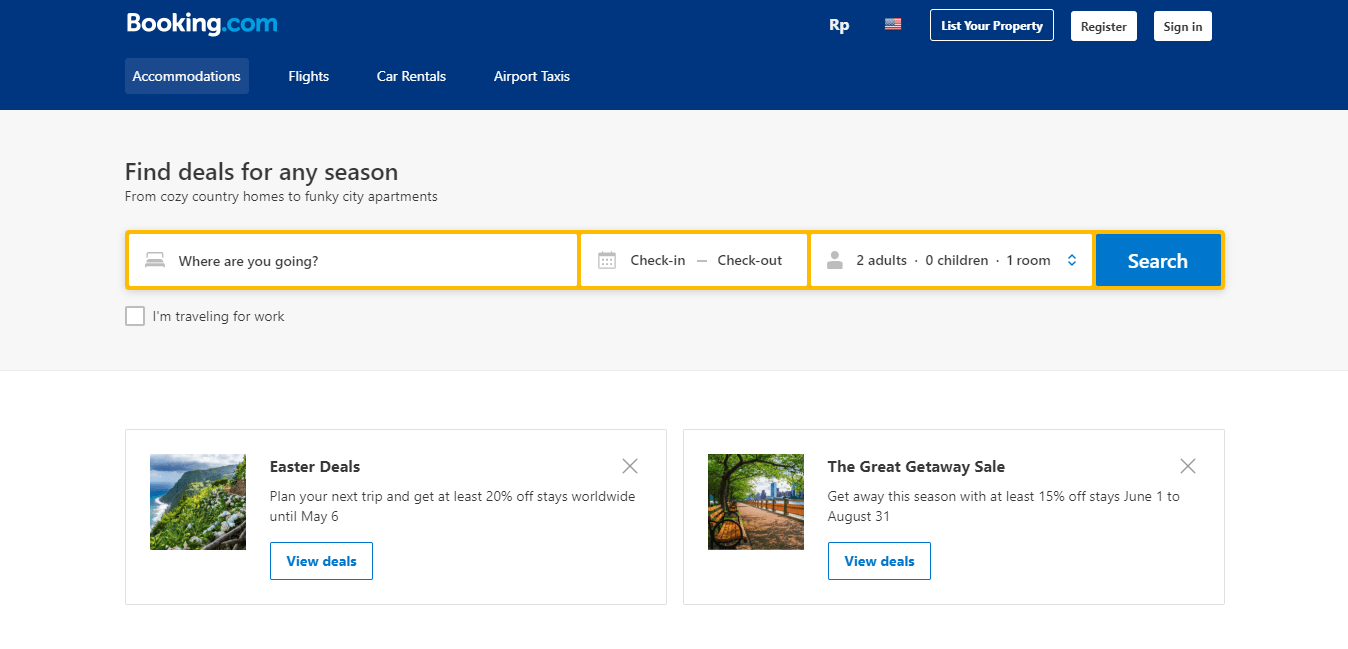Click the Where are you going field

300,259
